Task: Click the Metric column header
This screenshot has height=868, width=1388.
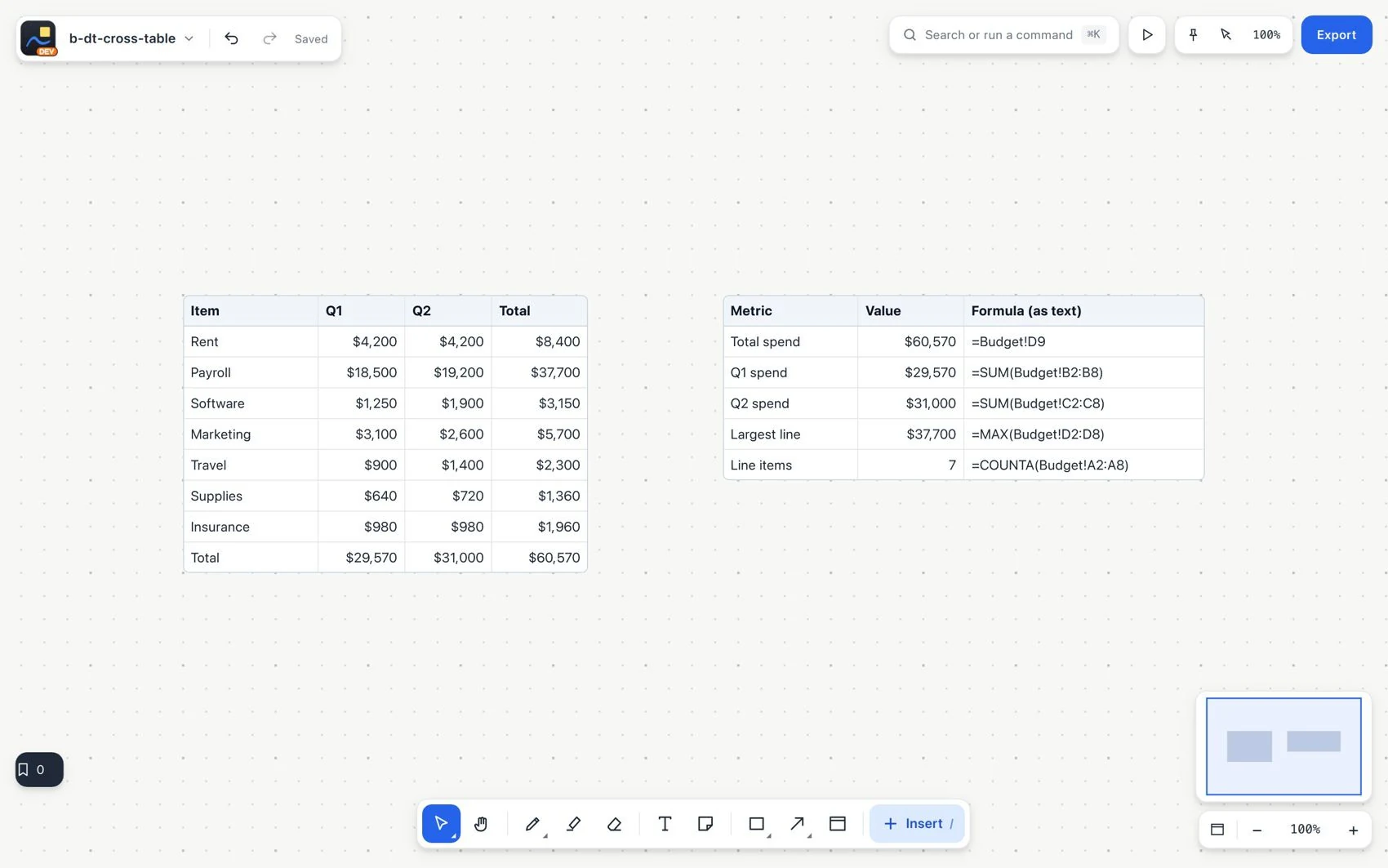Action: tap(790, 310)
